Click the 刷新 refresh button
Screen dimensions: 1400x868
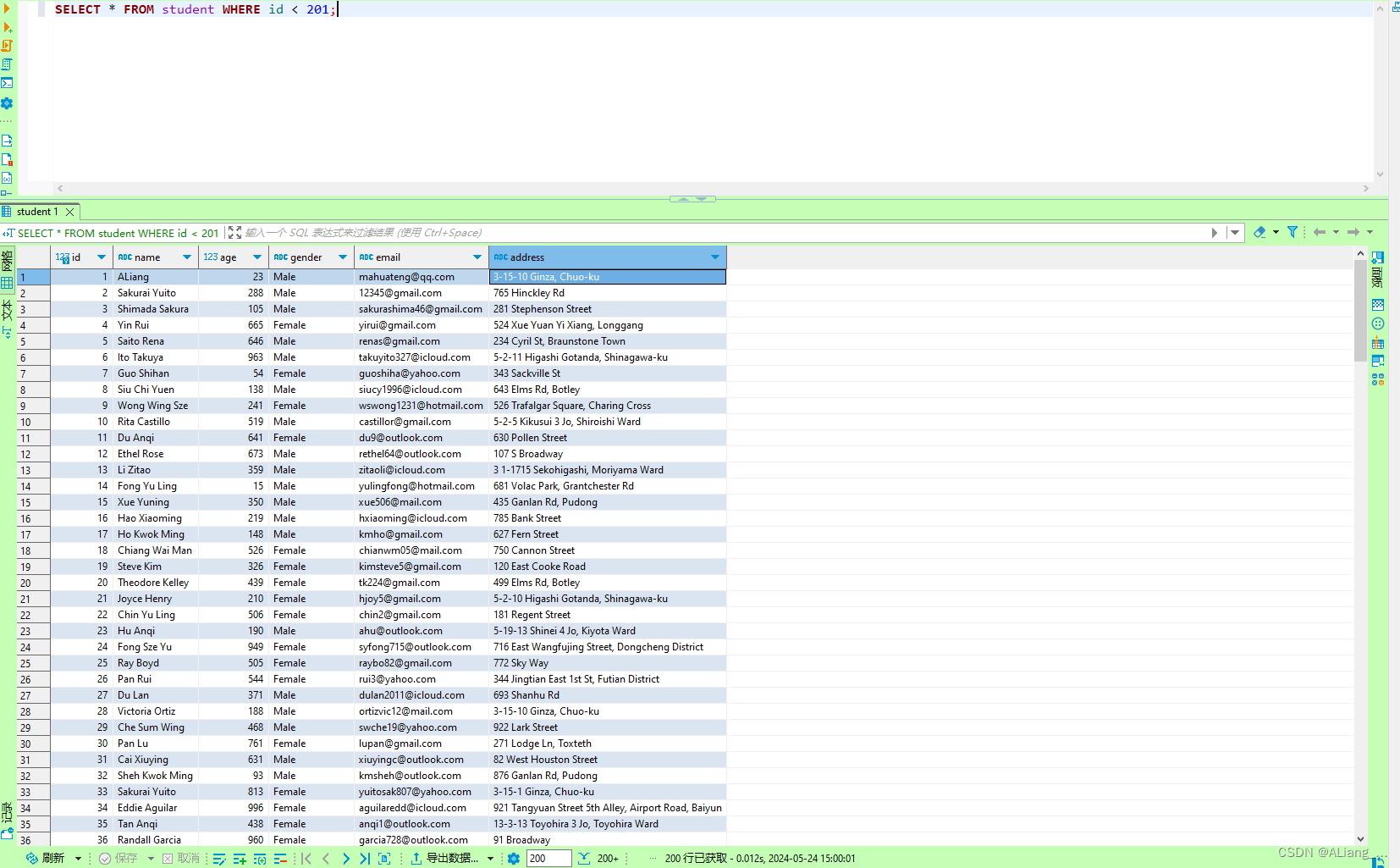point(45,859)
